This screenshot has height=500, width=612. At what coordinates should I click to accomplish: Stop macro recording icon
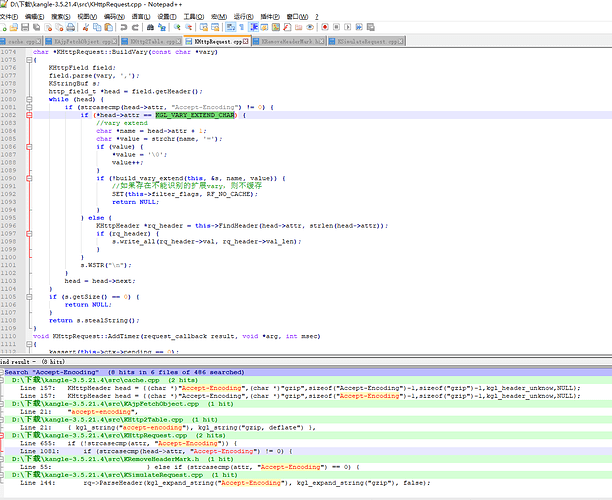(x=336, y=27)
